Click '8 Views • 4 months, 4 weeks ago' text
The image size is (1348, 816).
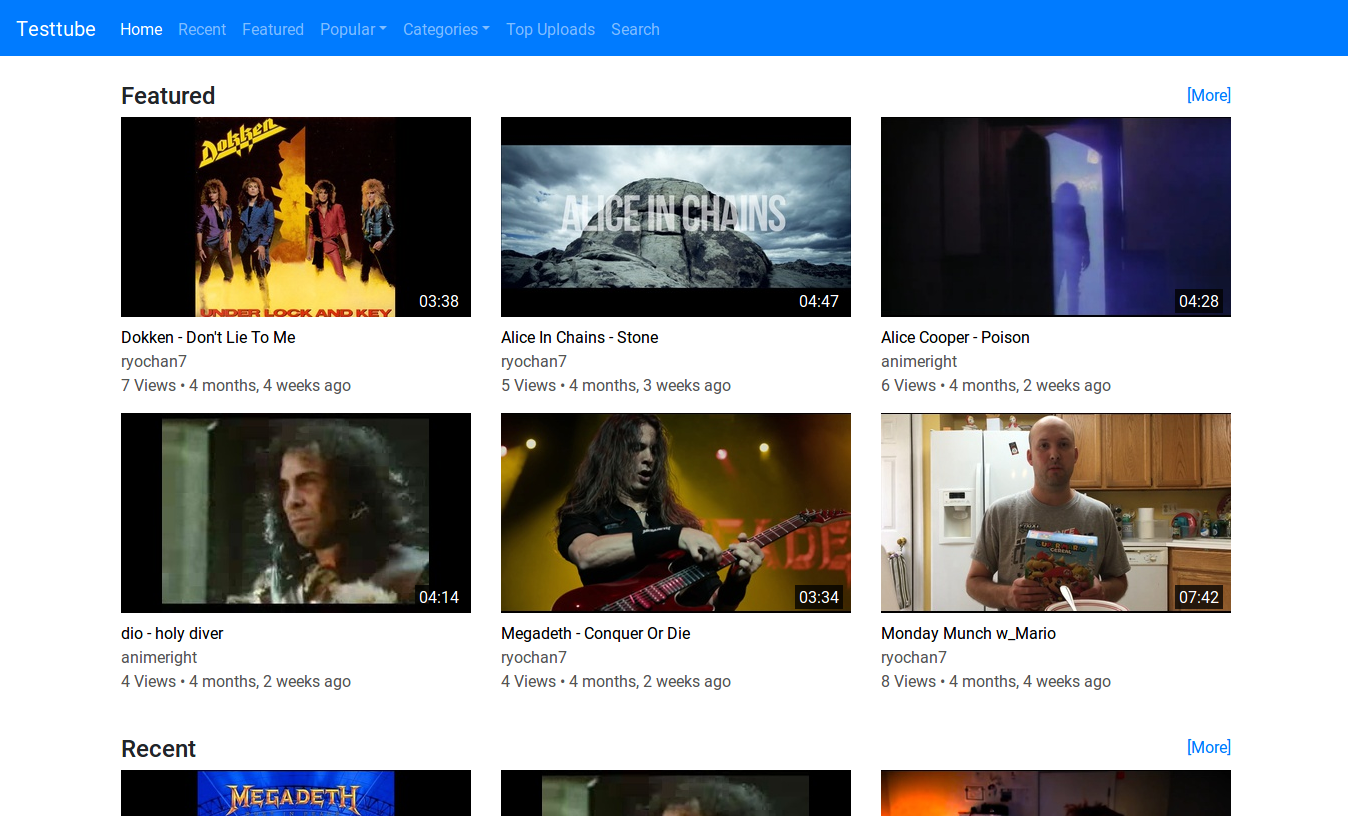[x=996, y=681]
